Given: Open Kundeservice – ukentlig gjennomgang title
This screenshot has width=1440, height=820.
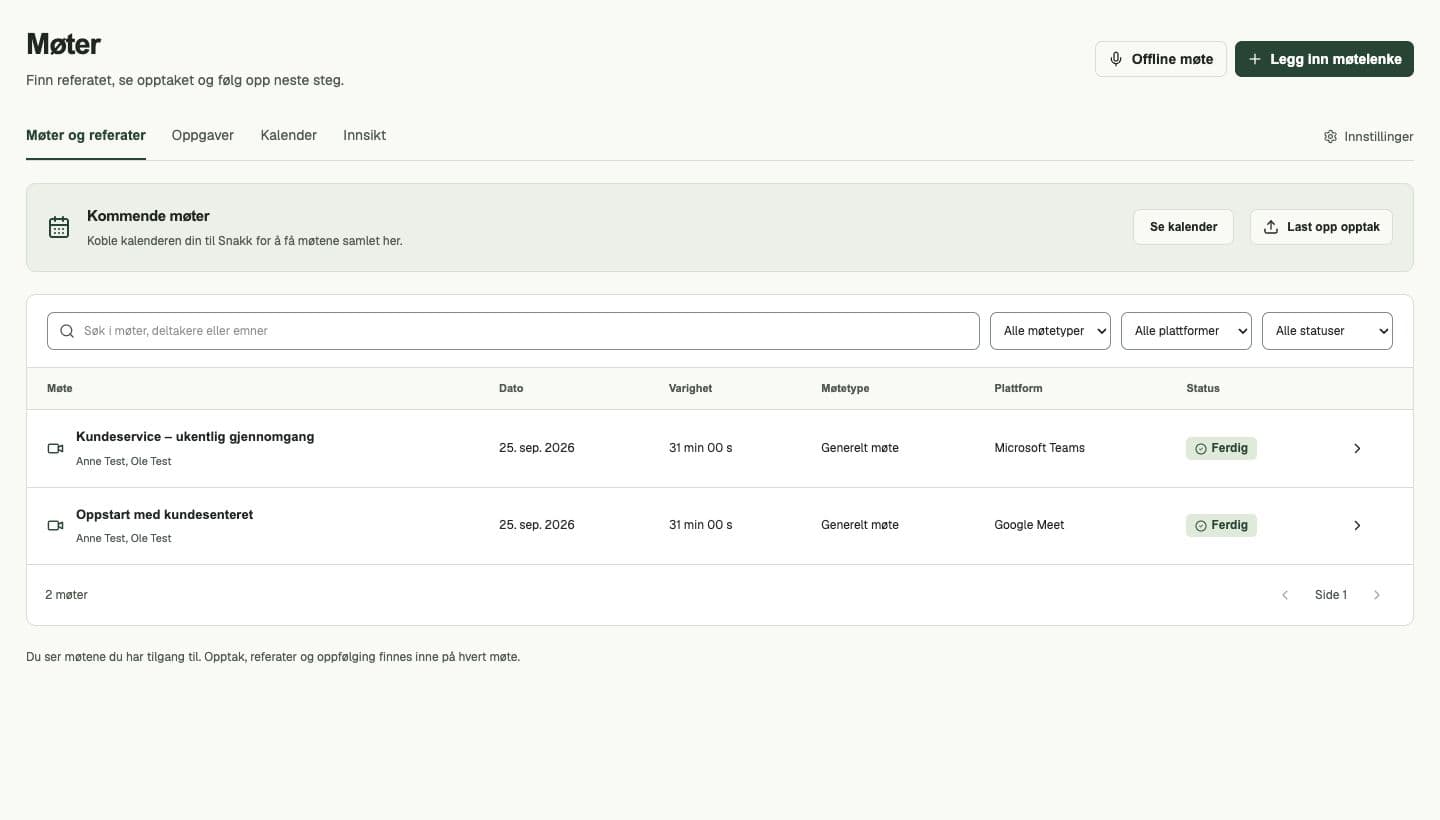Looking at the screenshot, I should pyautogui.click(x=195, y=437).
